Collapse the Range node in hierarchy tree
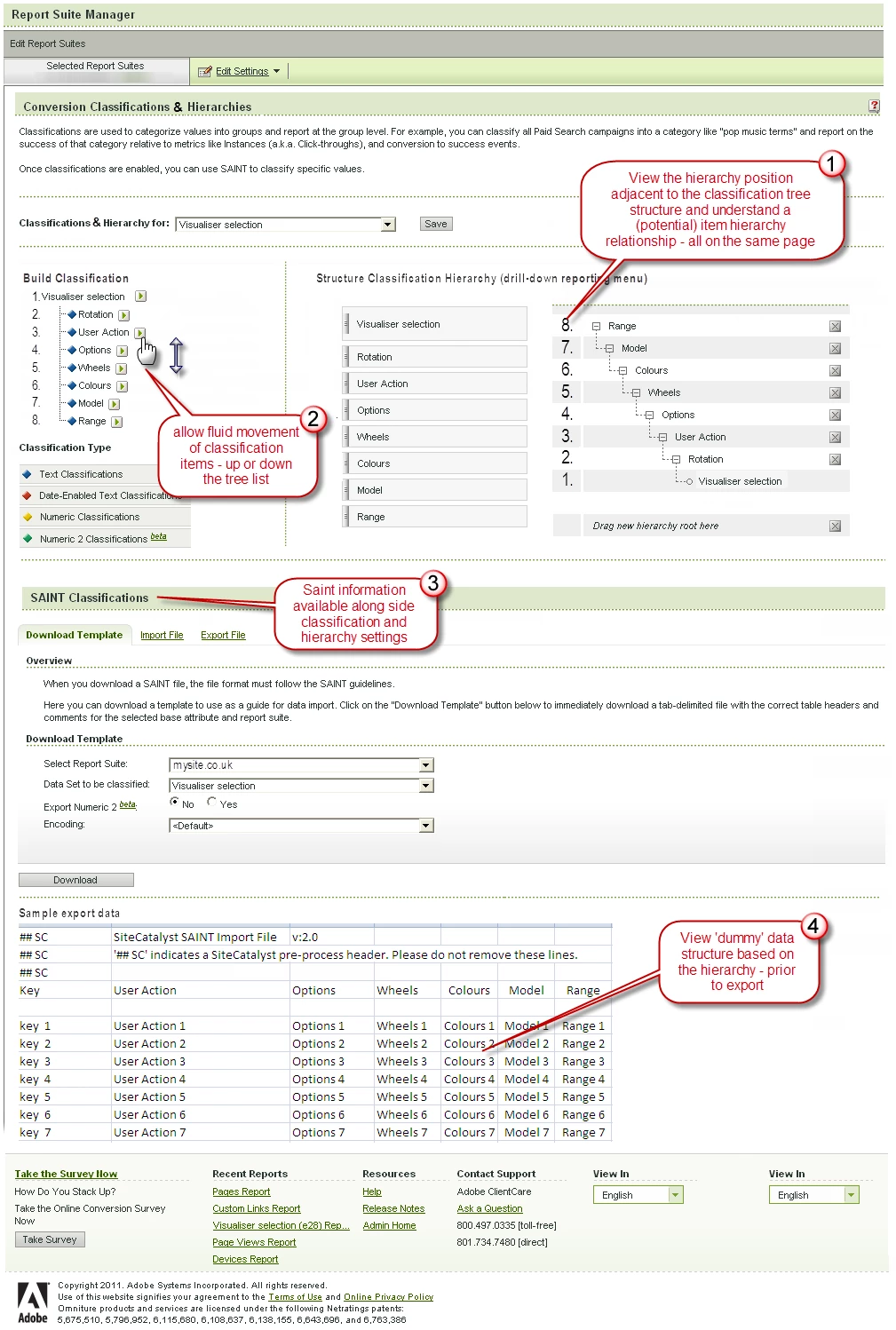896x1330 pixels. 596,326
